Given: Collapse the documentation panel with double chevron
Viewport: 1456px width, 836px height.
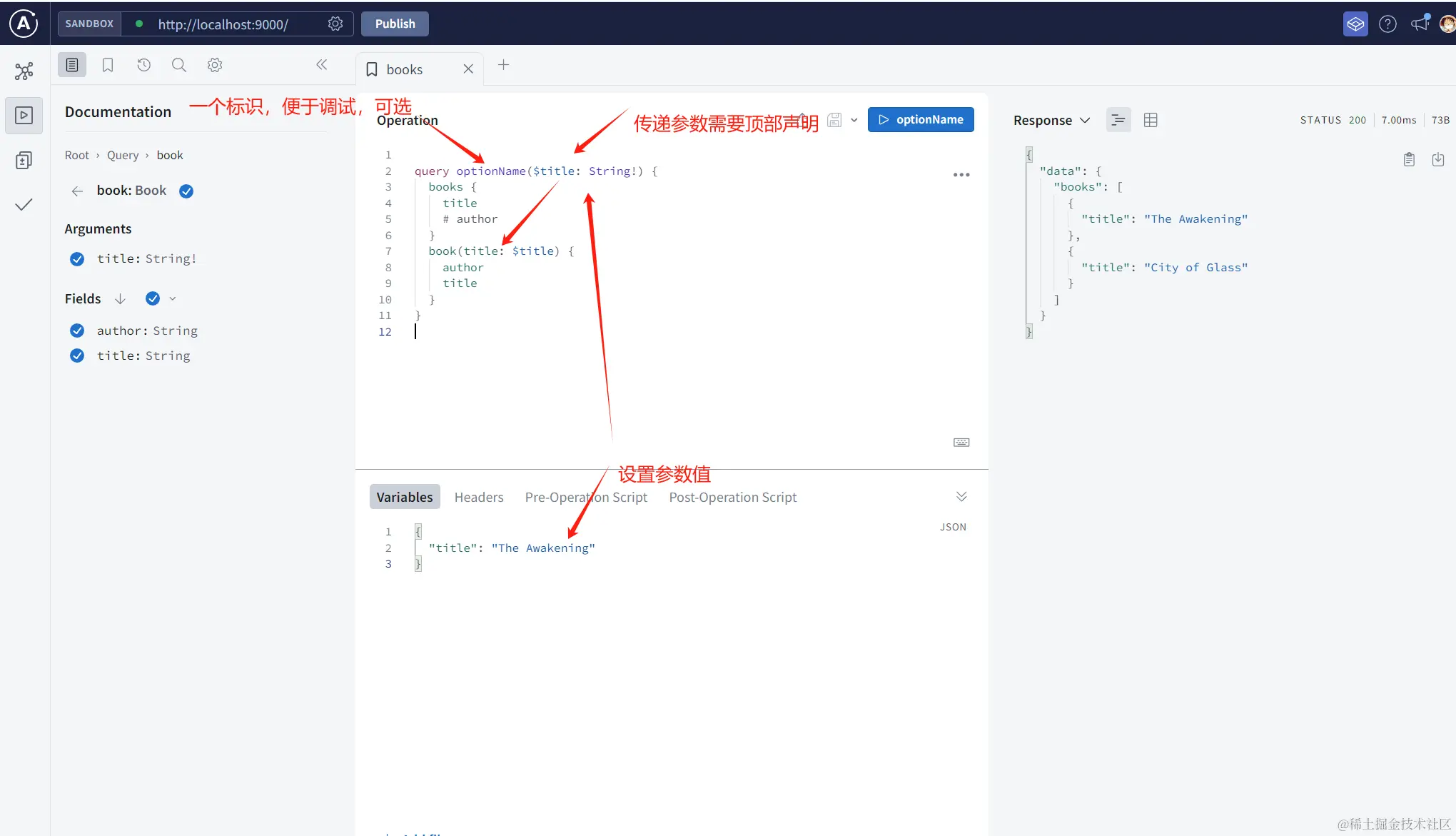Looking at the screenshot, I should [322, 65].
